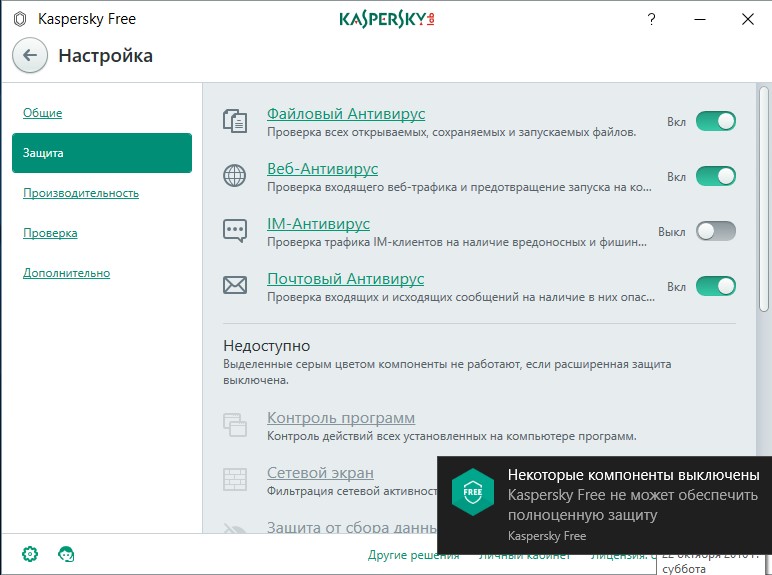Open help with the question mark icon
The width and height of the screenshot is (772, 575).
[651, 19]
